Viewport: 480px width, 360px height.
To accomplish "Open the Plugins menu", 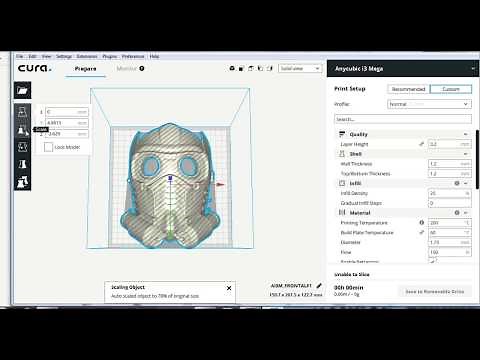I will (x=110, y=56).
